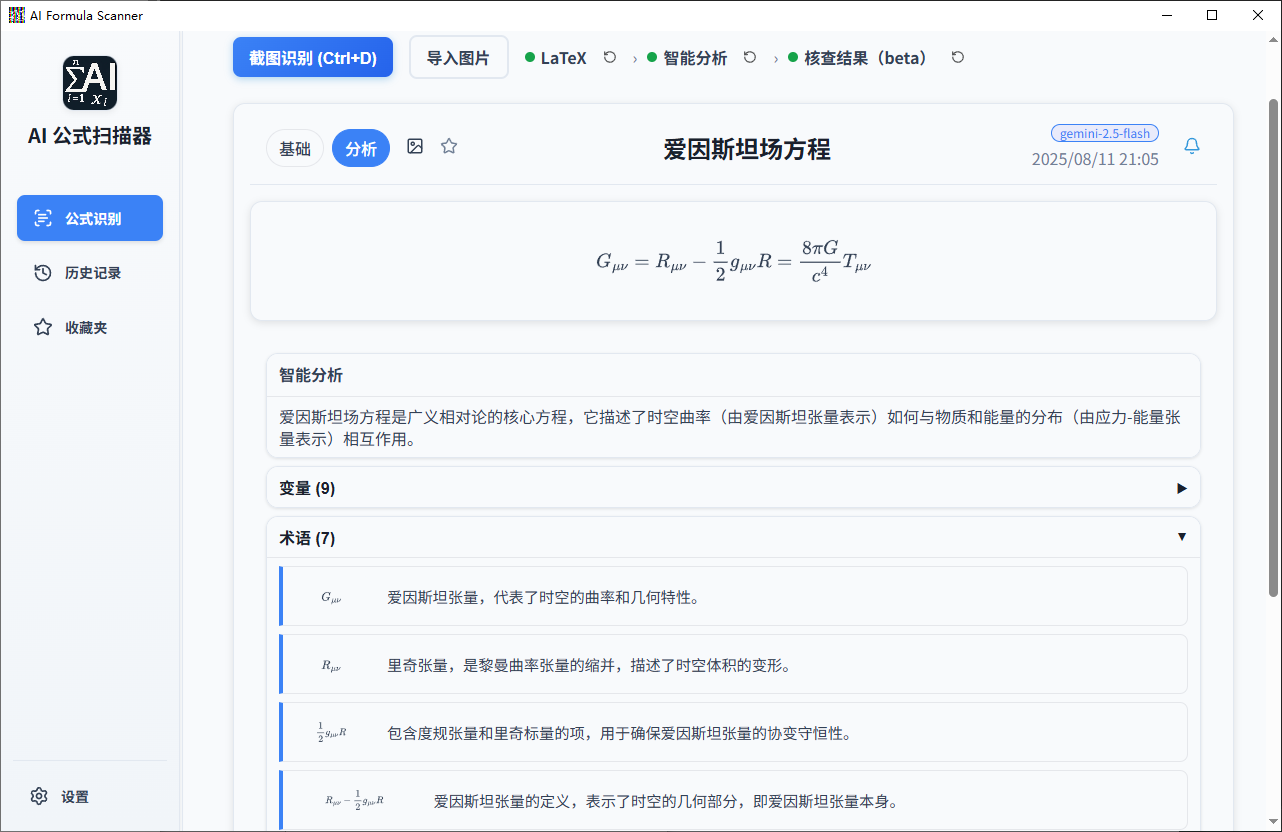Expand the 变量 (9) section
The height and width of the screenshot is (832, 1282).
click(x=733, y=488)
